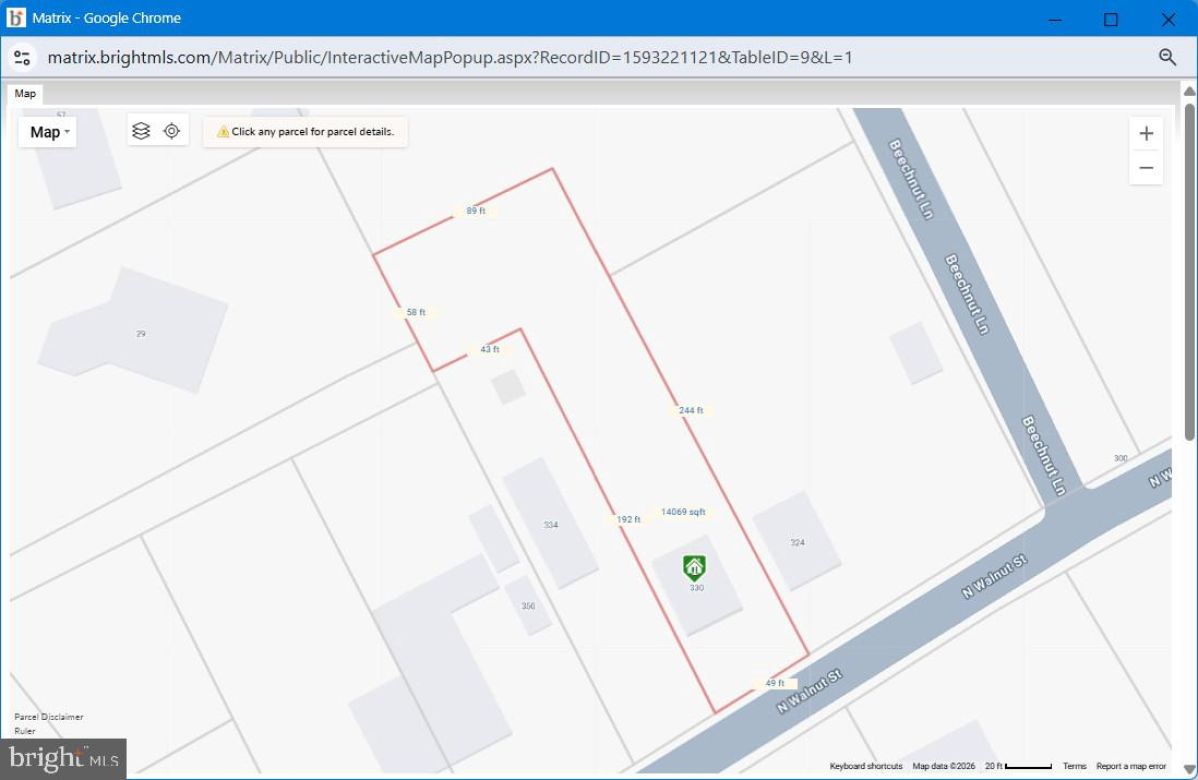1198x780 pixels.
Task: Click building number 350
Action: (x=528, y=606)
